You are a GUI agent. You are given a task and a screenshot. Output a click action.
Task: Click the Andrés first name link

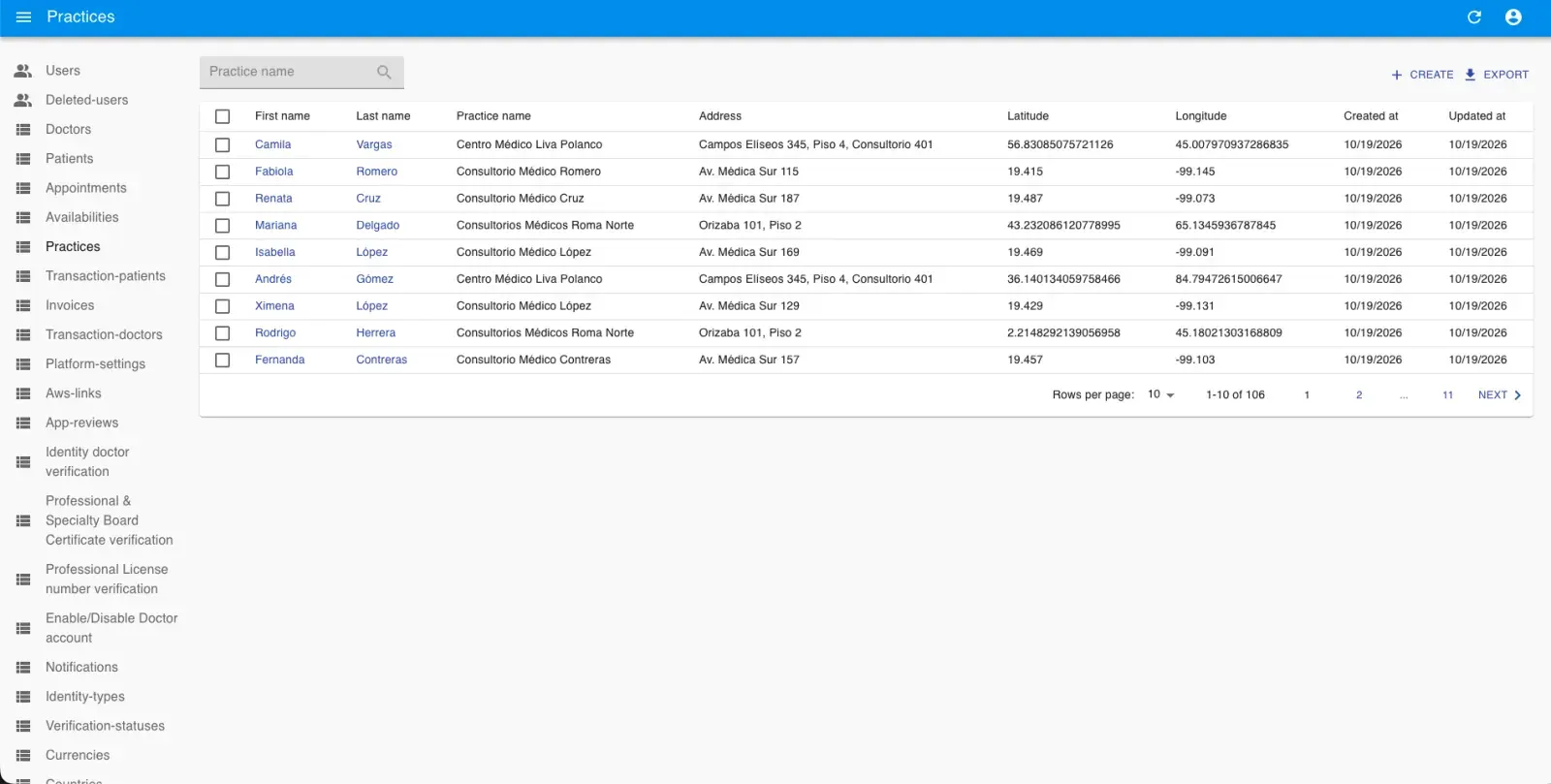[x=273, y=279]
